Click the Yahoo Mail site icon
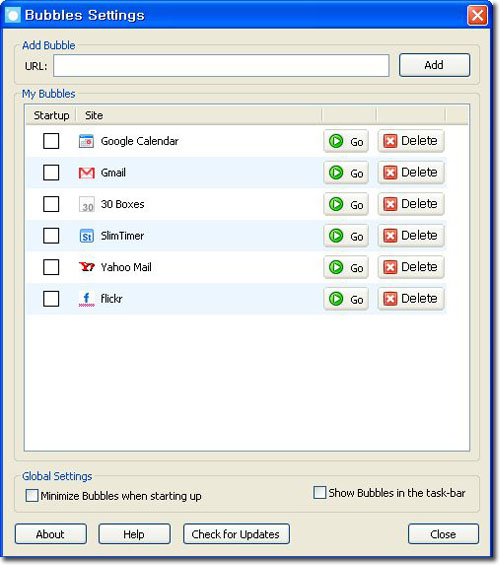The height and width of the screenshot is (565, 500). pos(86,267)
